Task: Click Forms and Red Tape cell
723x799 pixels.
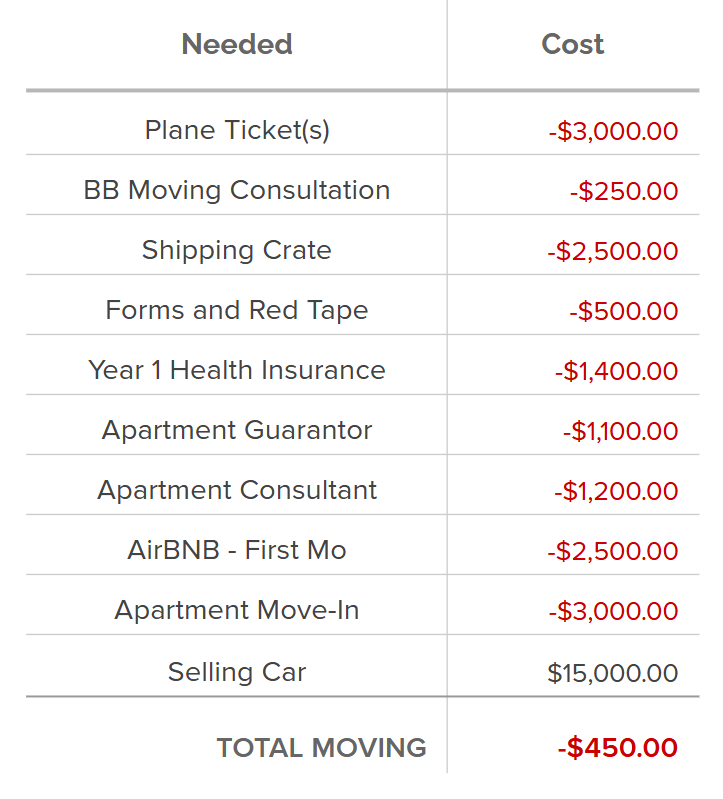Action: (x=237, y=310)
